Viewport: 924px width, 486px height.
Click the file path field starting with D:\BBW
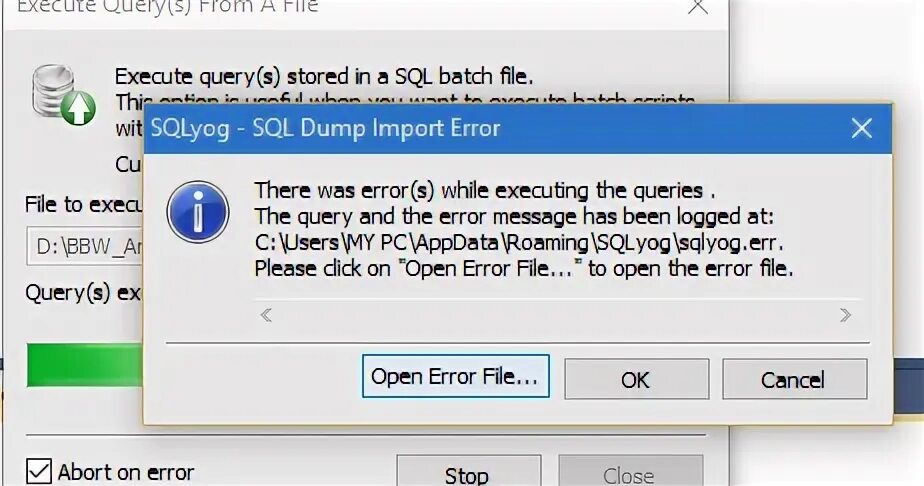85,246
